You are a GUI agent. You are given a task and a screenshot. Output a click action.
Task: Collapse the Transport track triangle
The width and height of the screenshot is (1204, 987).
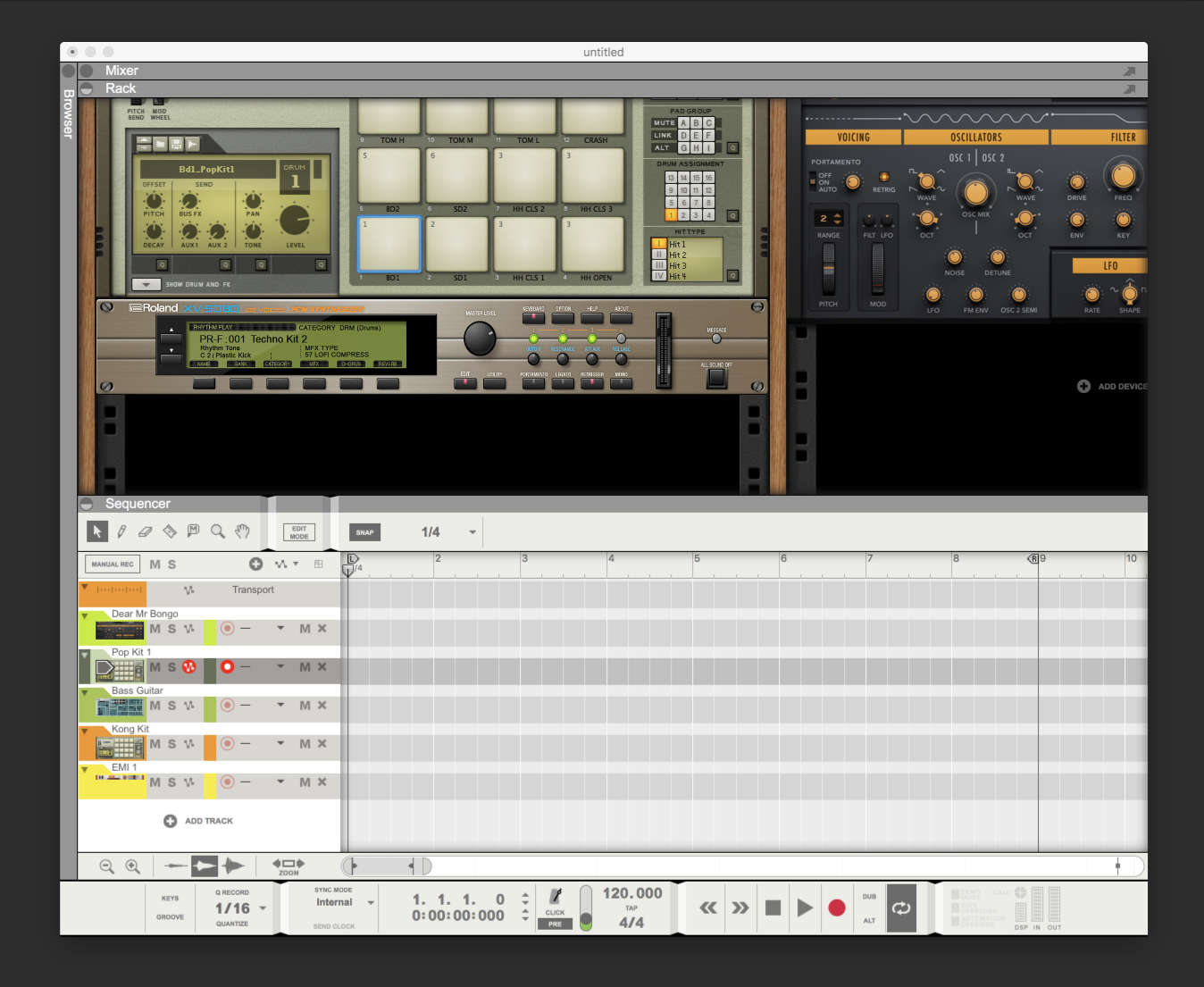(84, 588)
